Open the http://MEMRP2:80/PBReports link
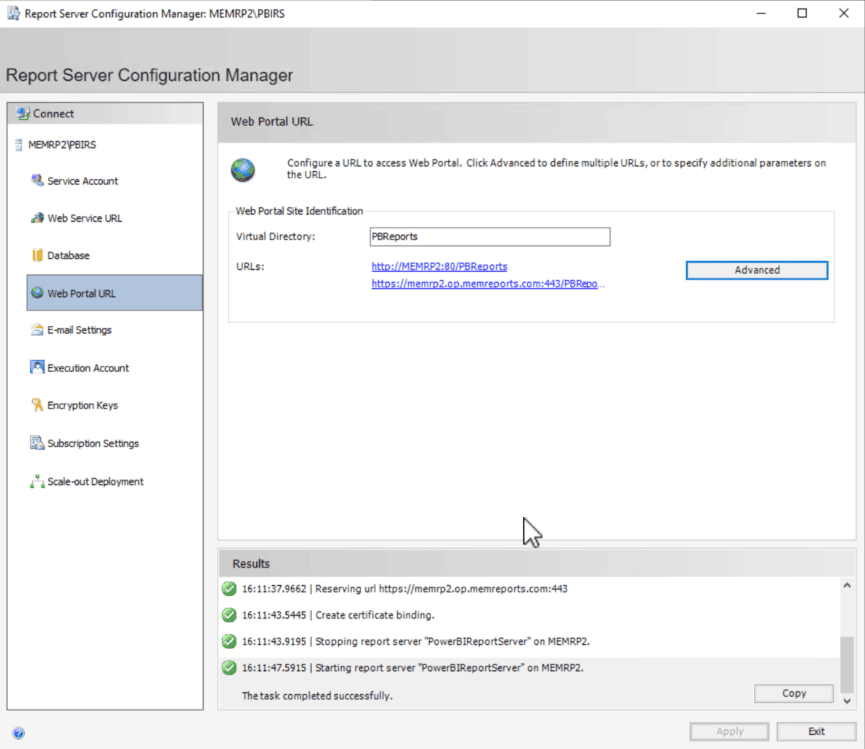The height and width of the screenshot is (749, 865). 439,266
